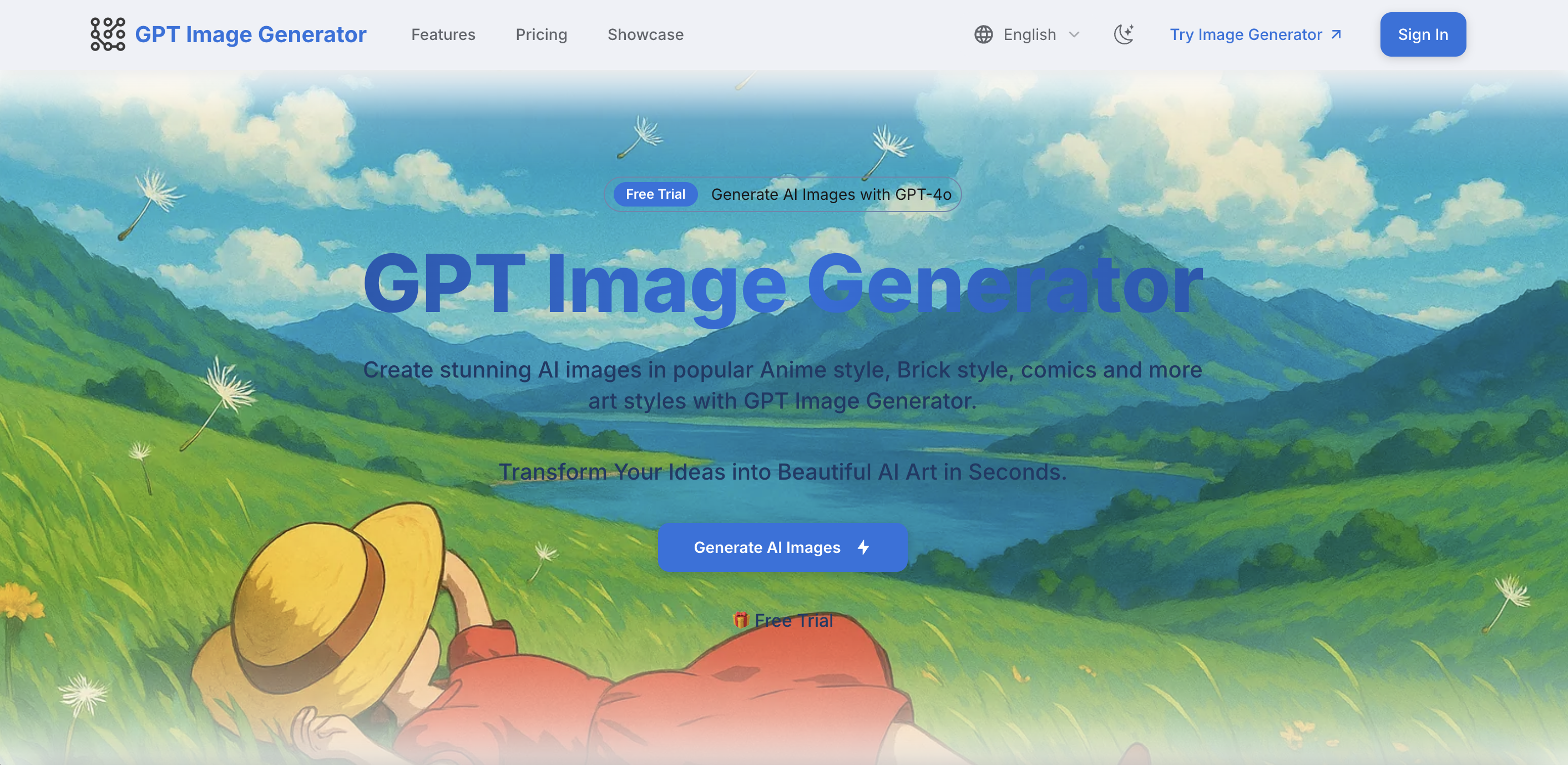Click the Transform Your Ideas tagline text
The width and height of the screenshot is (1568, 765).
[x=783, y=471]
